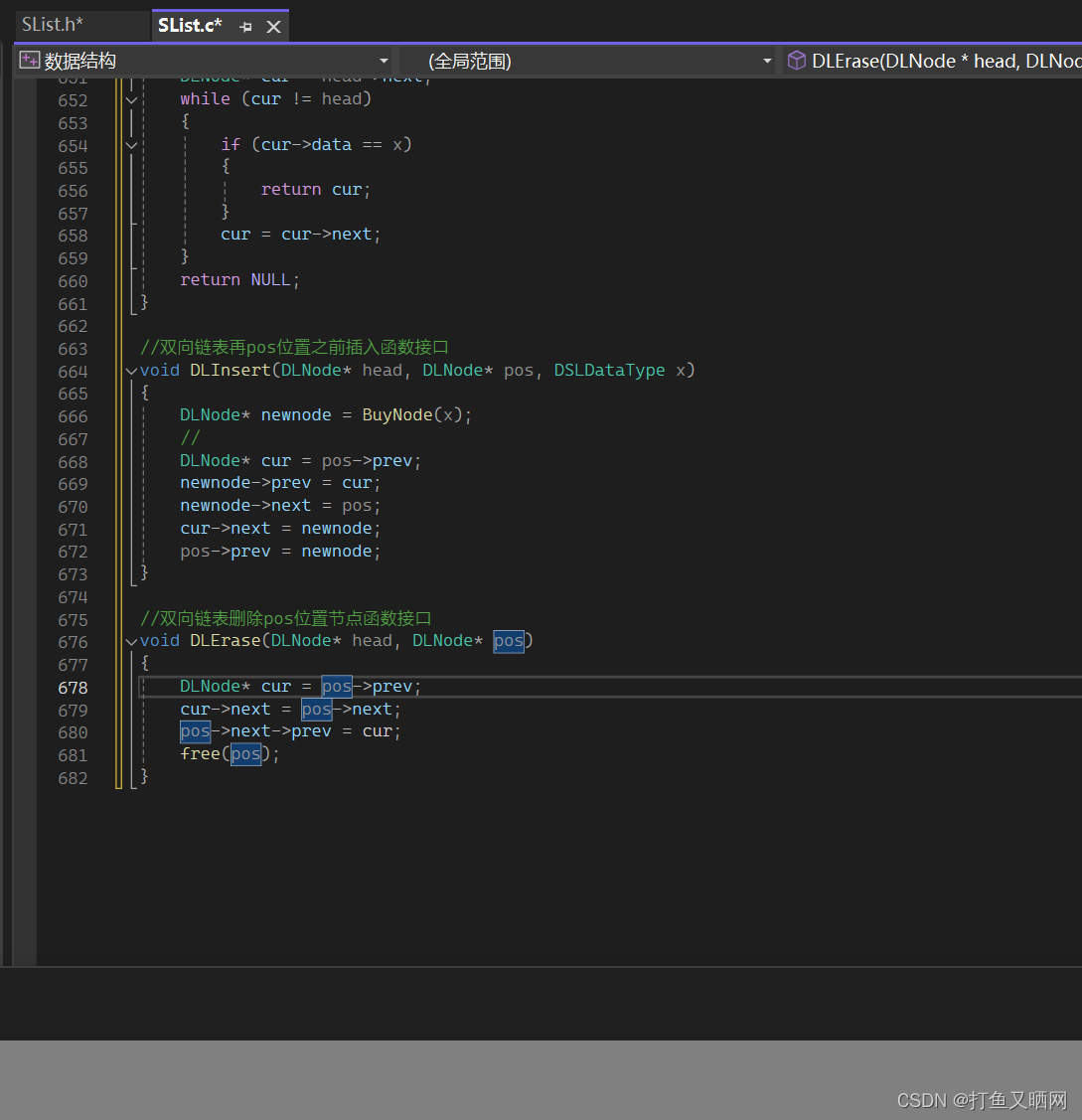The image size is (1082, 1120).
Task: Click 'pos->prev = newnode;' on line 672
Action: pyautogui.click(x=280, y=552)
